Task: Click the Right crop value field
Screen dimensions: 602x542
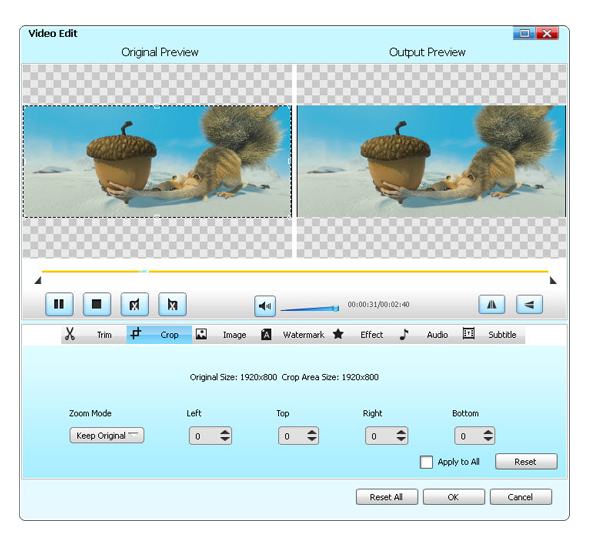Action: pos(380,436)
